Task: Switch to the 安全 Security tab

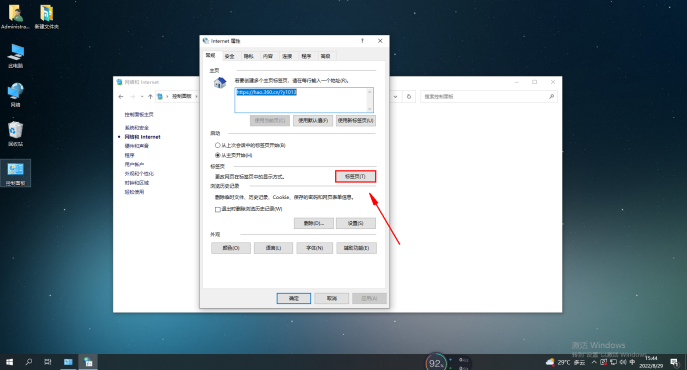Action: coord(230,56)
